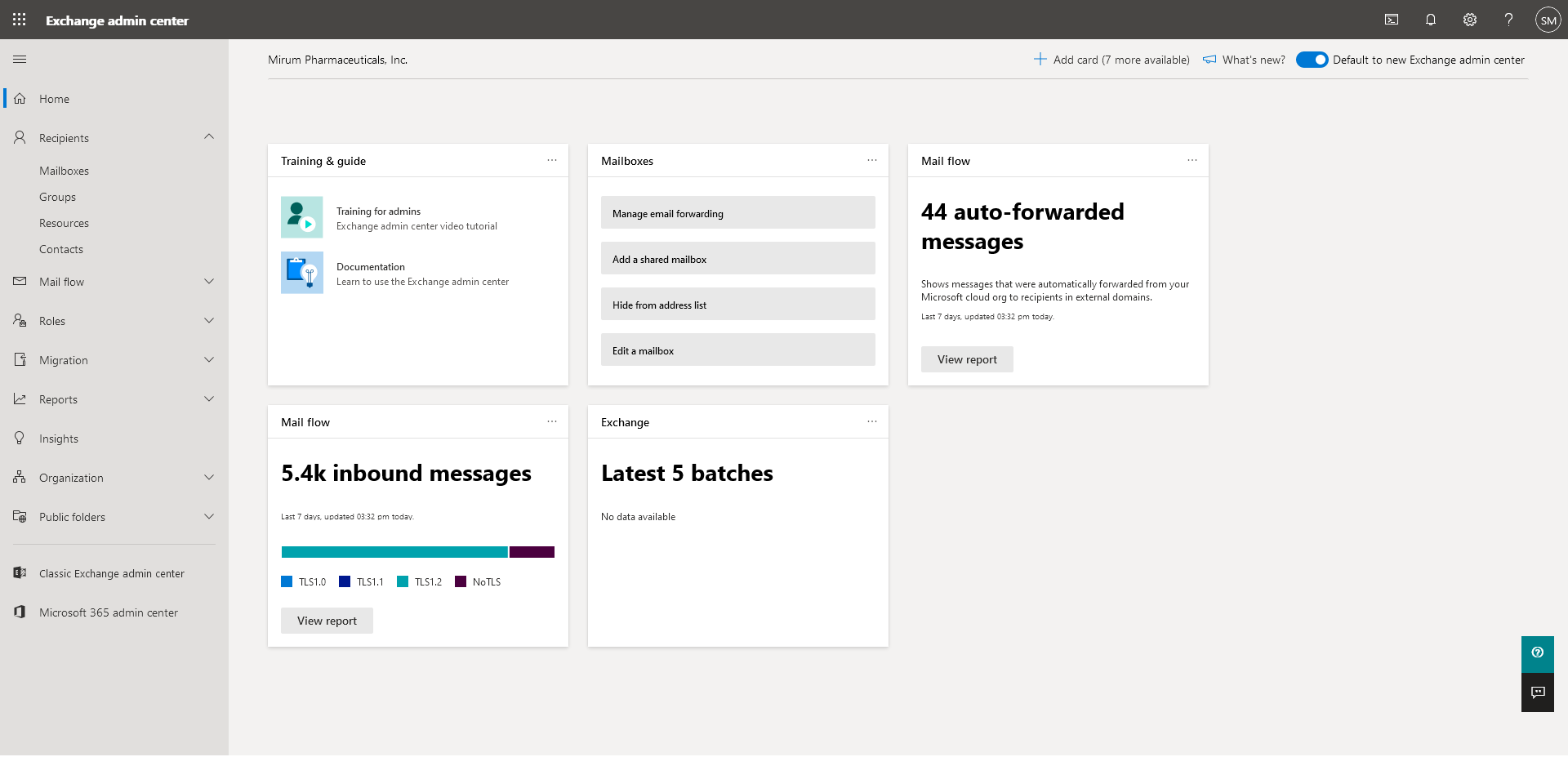Select Mailboxes in the sidebar

[x=64, y=171]
